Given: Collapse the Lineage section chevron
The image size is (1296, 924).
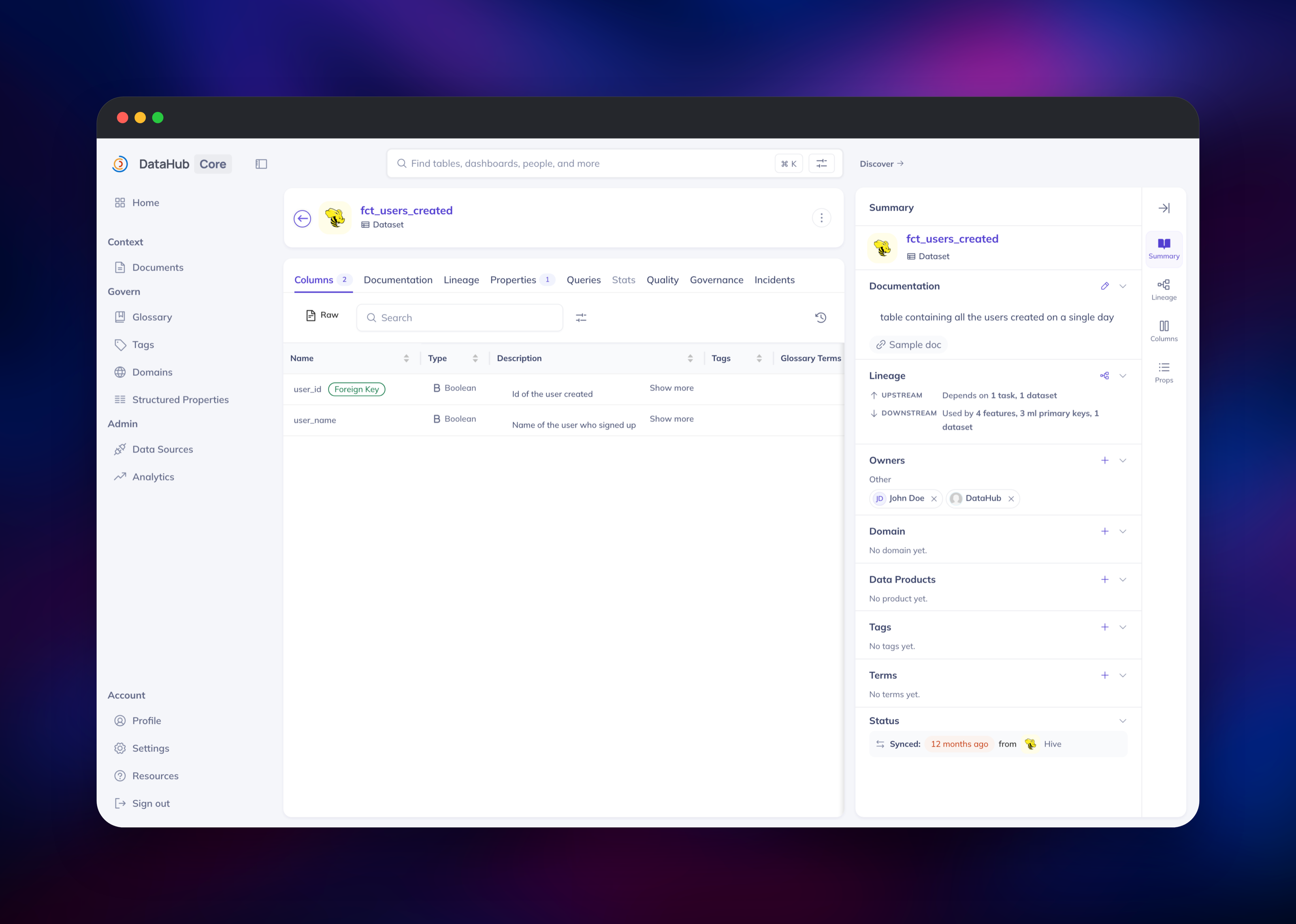Looking at the screenshot, I should (x=1123, y=375).
